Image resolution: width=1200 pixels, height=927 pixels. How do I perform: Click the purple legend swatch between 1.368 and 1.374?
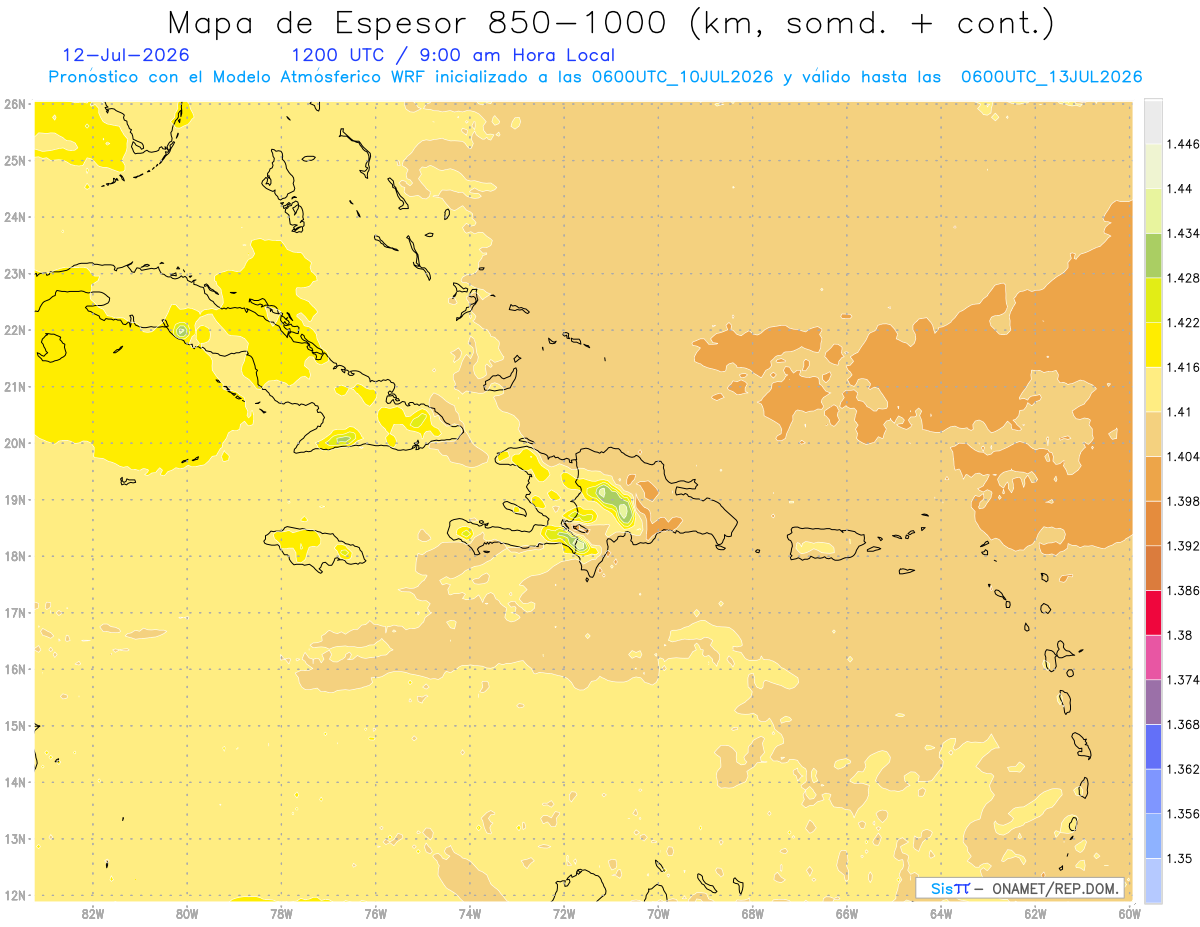tap(1153, 702)
